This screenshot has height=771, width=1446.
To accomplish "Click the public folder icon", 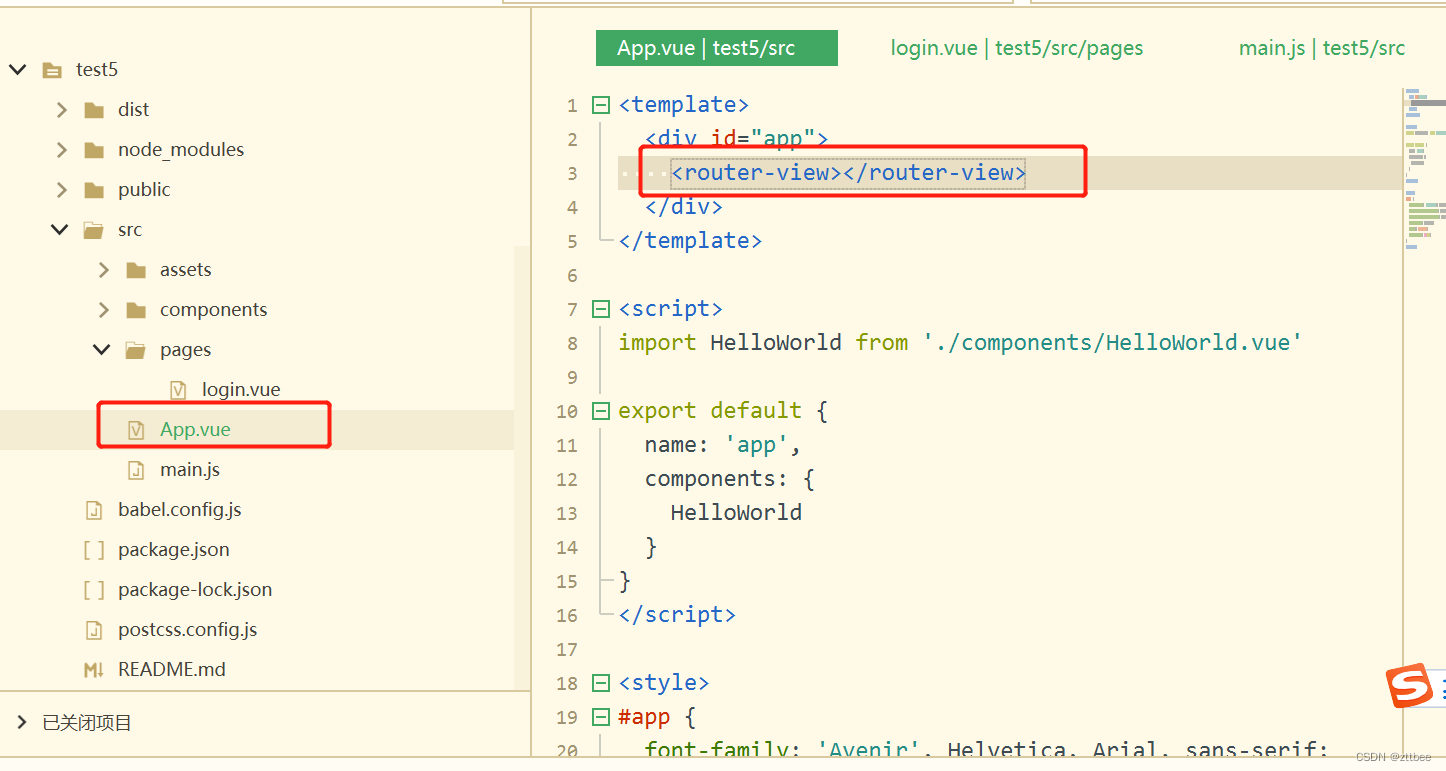I will [94, 190].
